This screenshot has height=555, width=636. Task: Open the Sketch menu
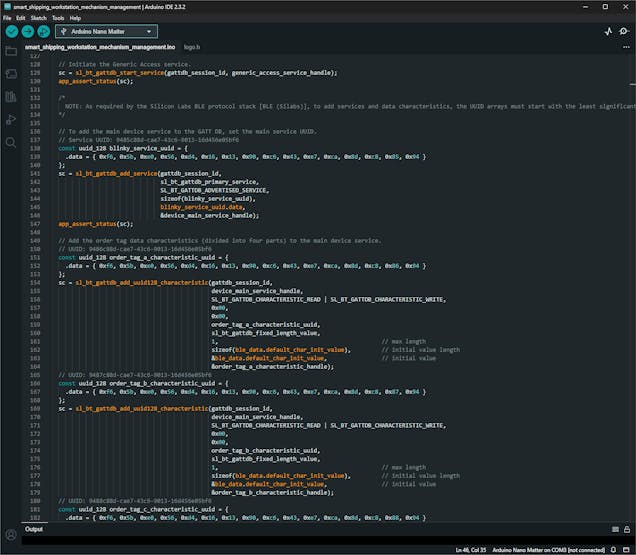tap(39, 18)
